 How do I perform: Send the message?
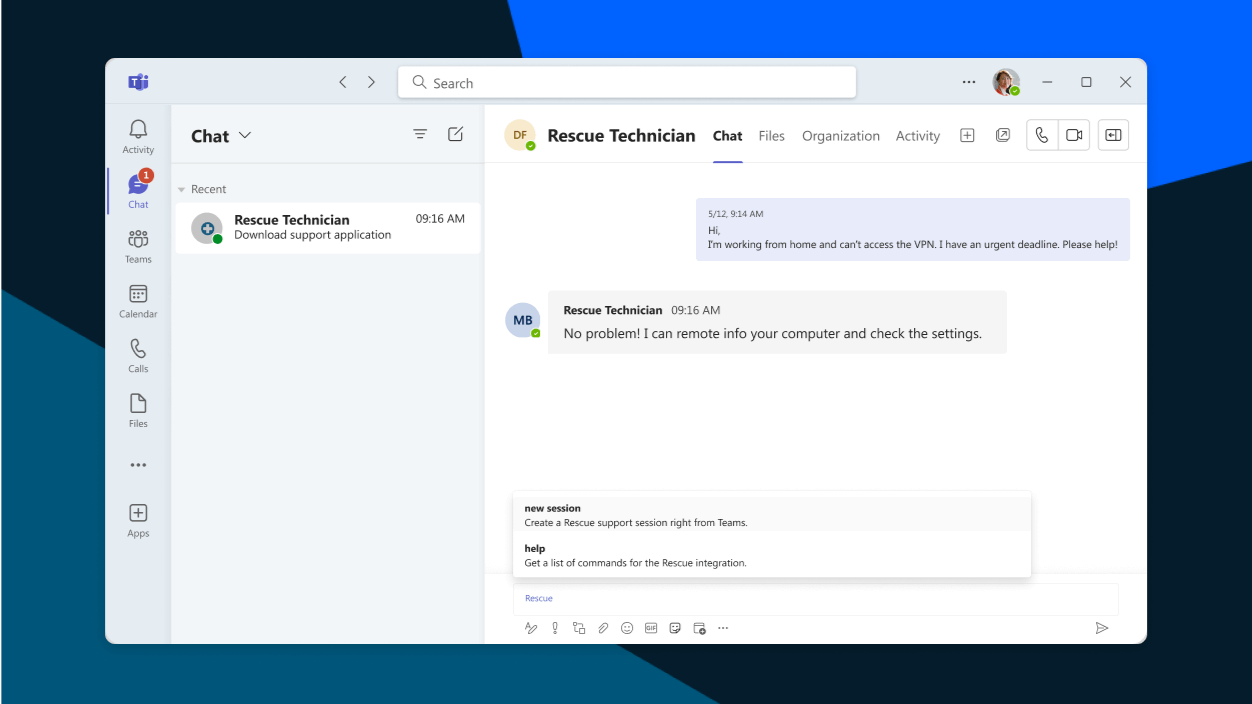(x=1102, y=628)
